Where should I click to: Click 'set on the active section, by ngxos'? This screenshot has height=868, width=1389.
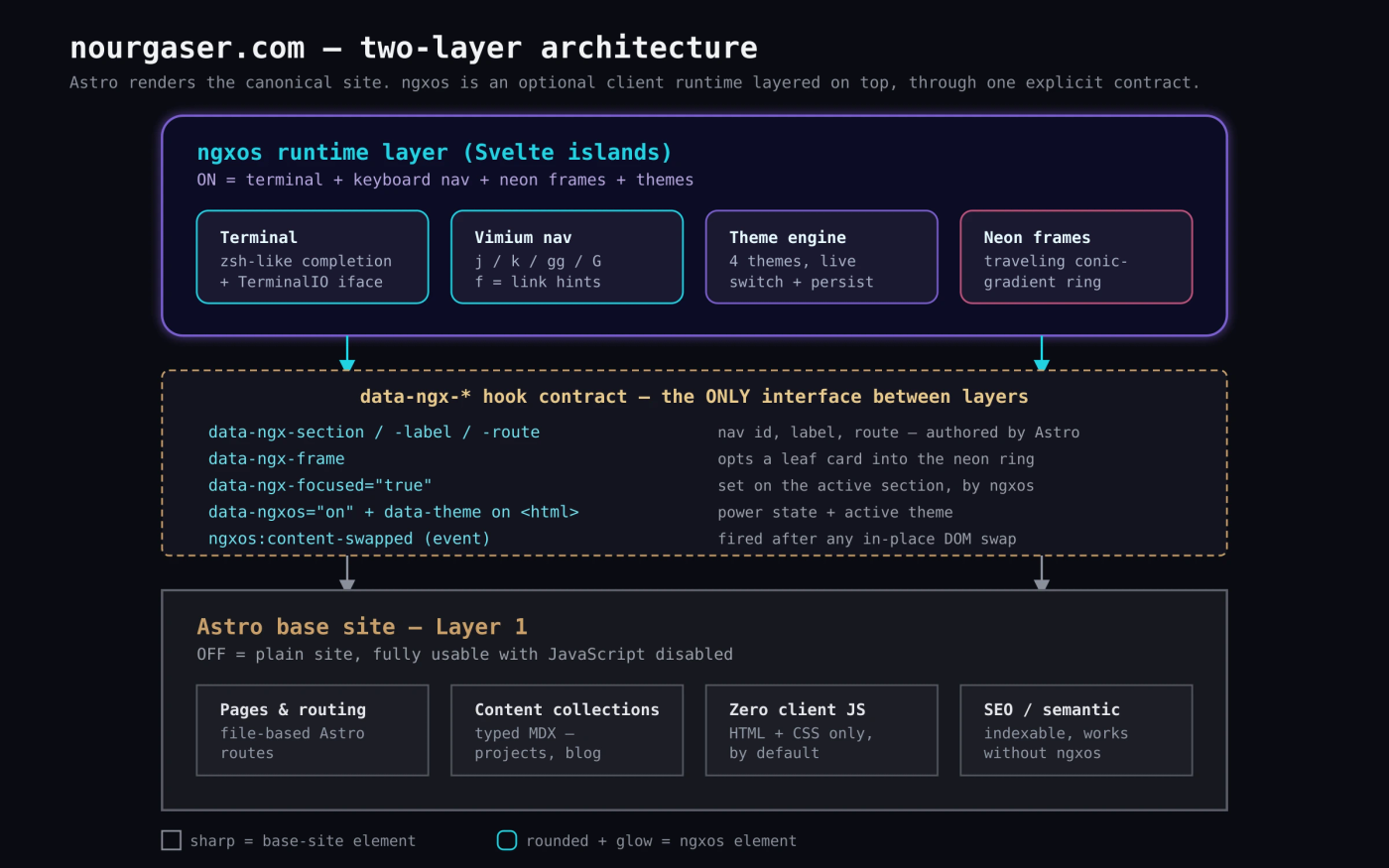(x=876, y=486)
